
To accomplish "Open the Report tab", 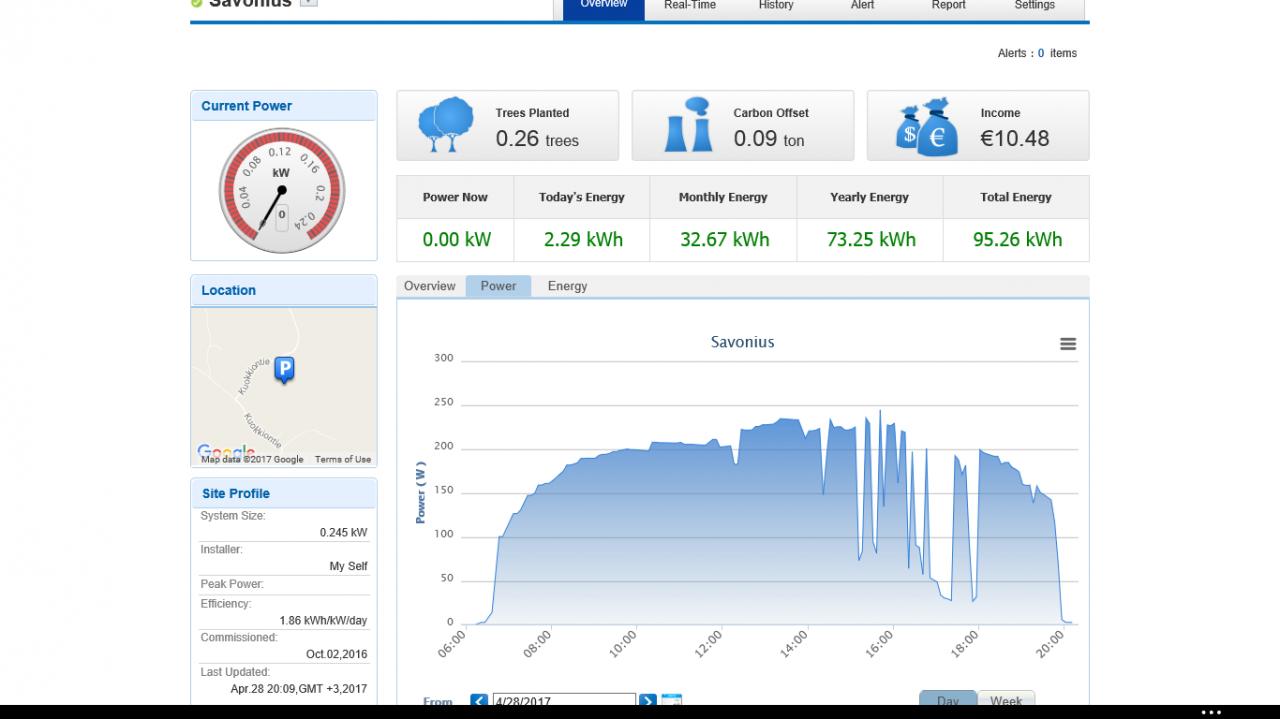I will tap(948, 6).
